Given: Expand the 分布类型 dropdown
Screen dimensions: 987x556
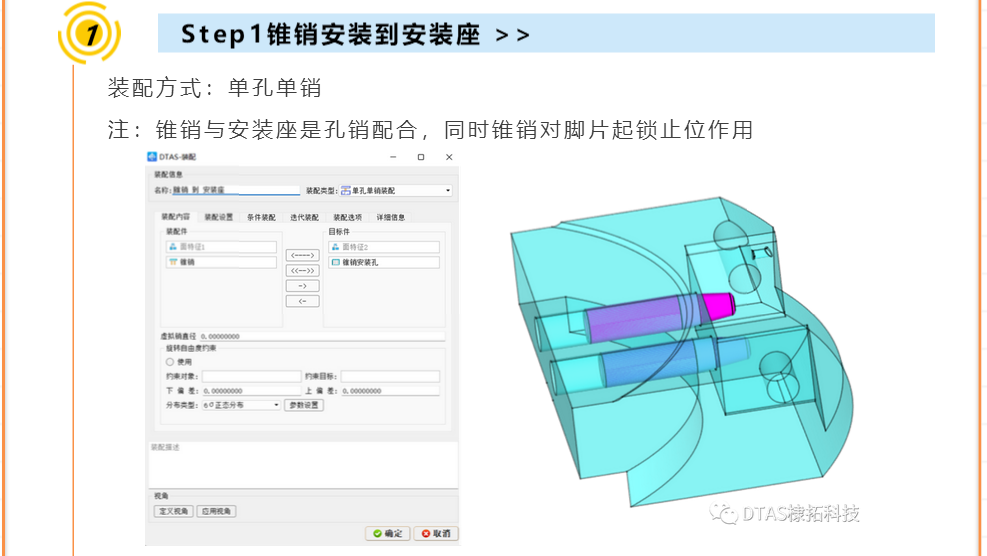Looking at the screenshot, I should pyautogui.click(x=277, y=405).
